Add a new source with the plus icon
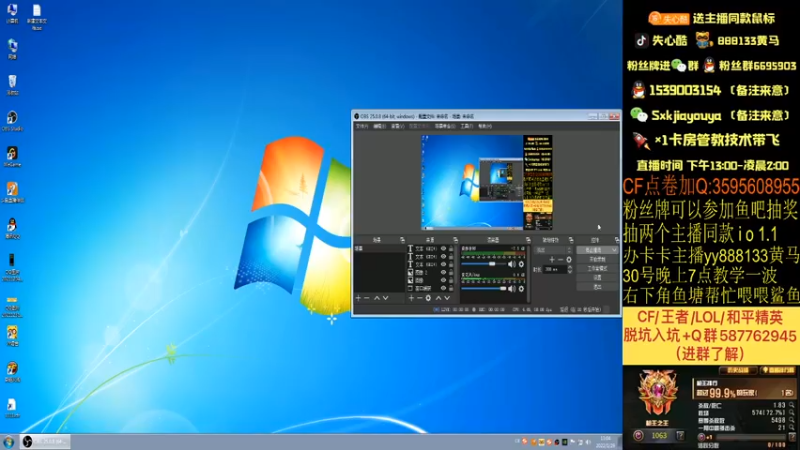Screen dimensions: 800x450 411,298
